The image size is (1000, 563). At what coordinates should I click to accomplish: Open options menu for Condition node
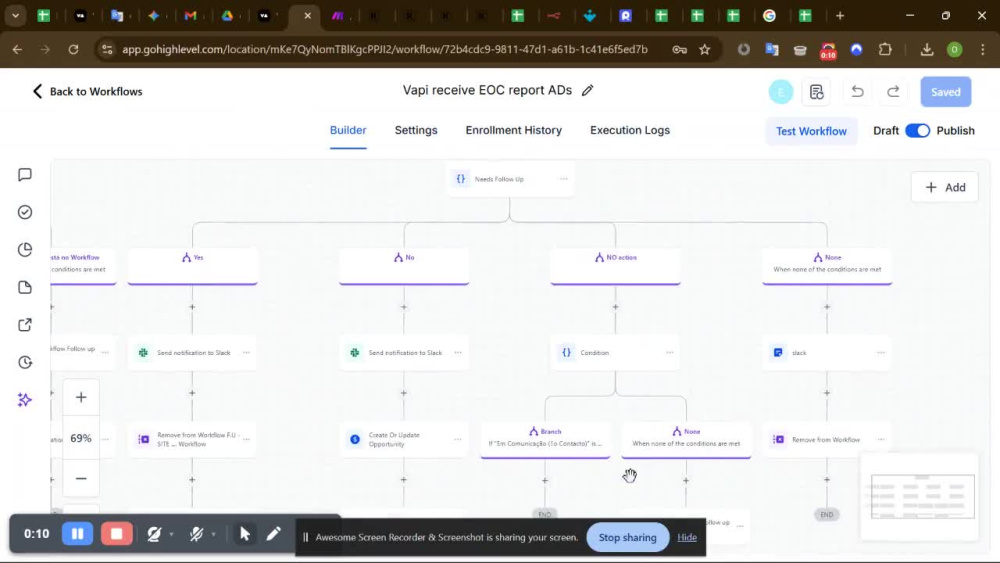[x=670, y=353]
